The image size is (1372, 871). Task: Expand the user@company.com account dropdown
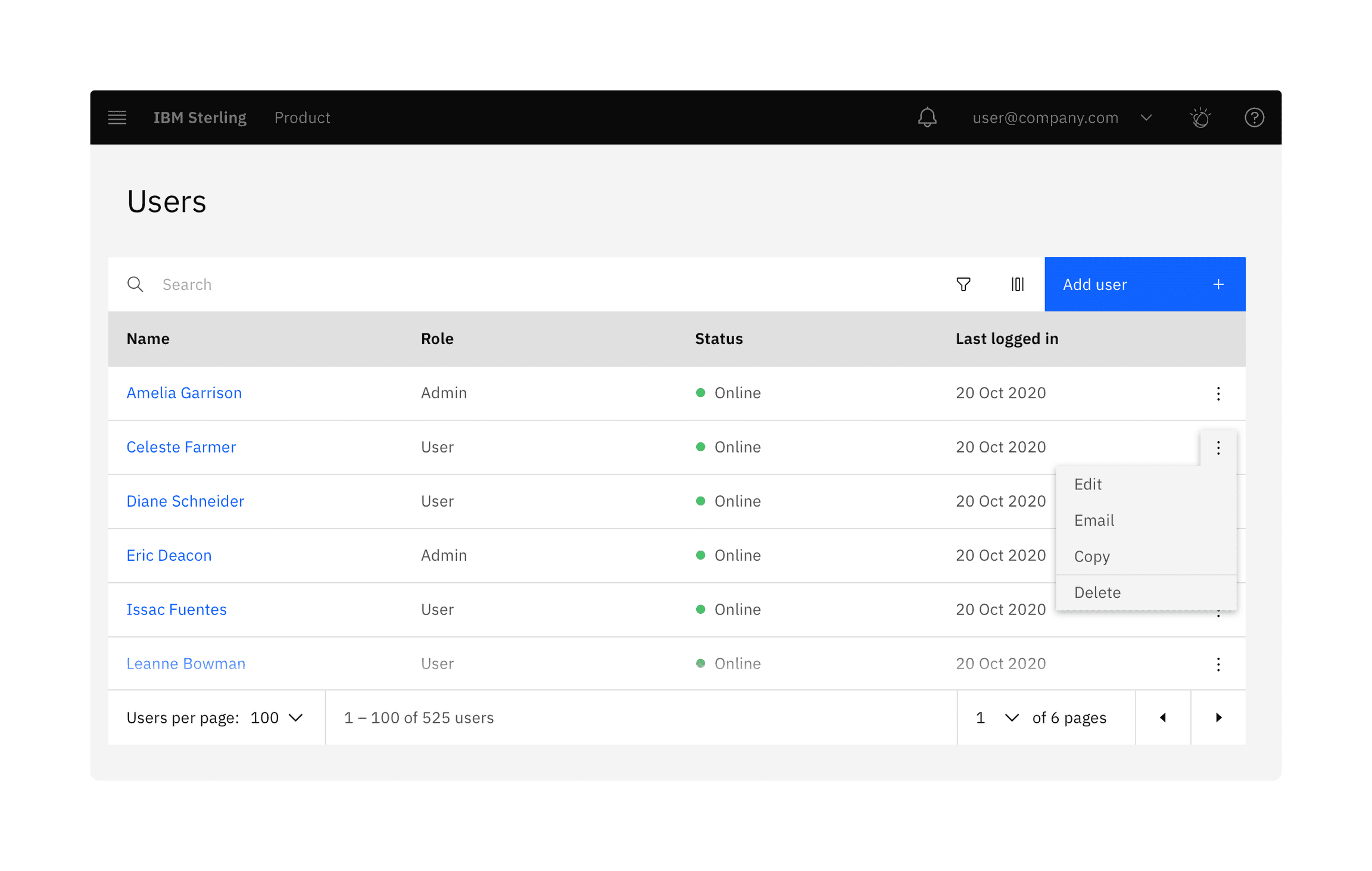1146,117
